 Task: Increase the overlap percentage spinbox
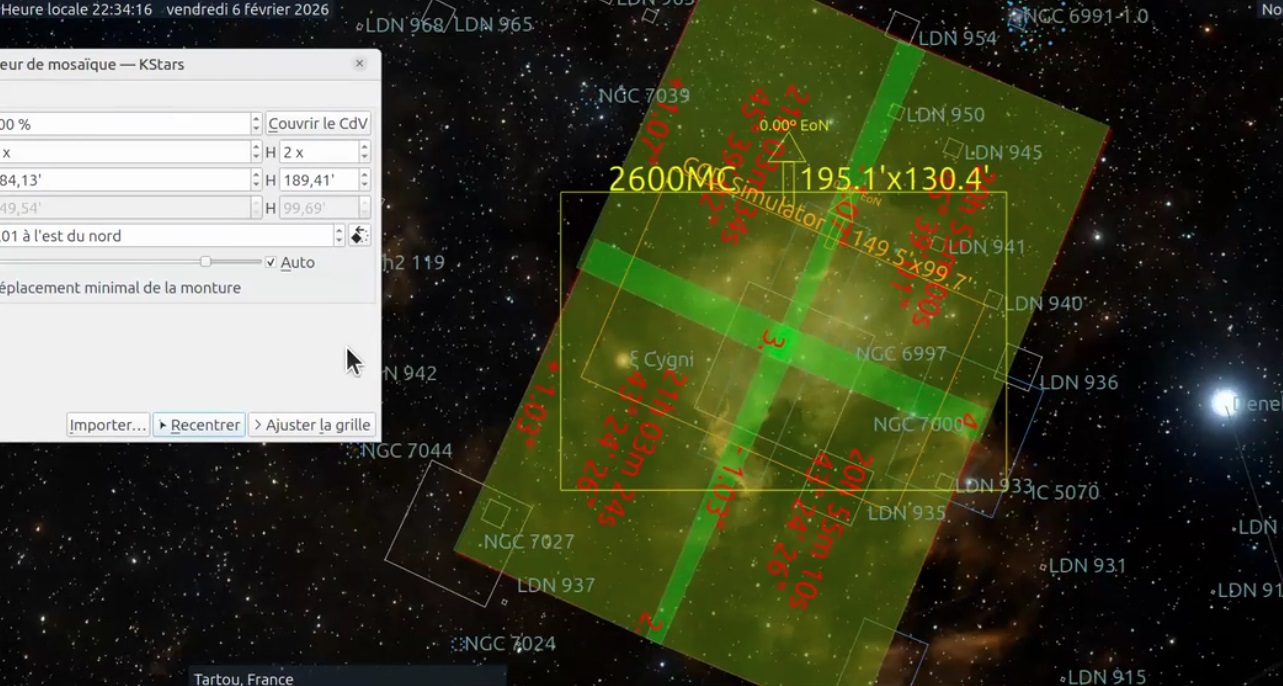pos(256,119)
